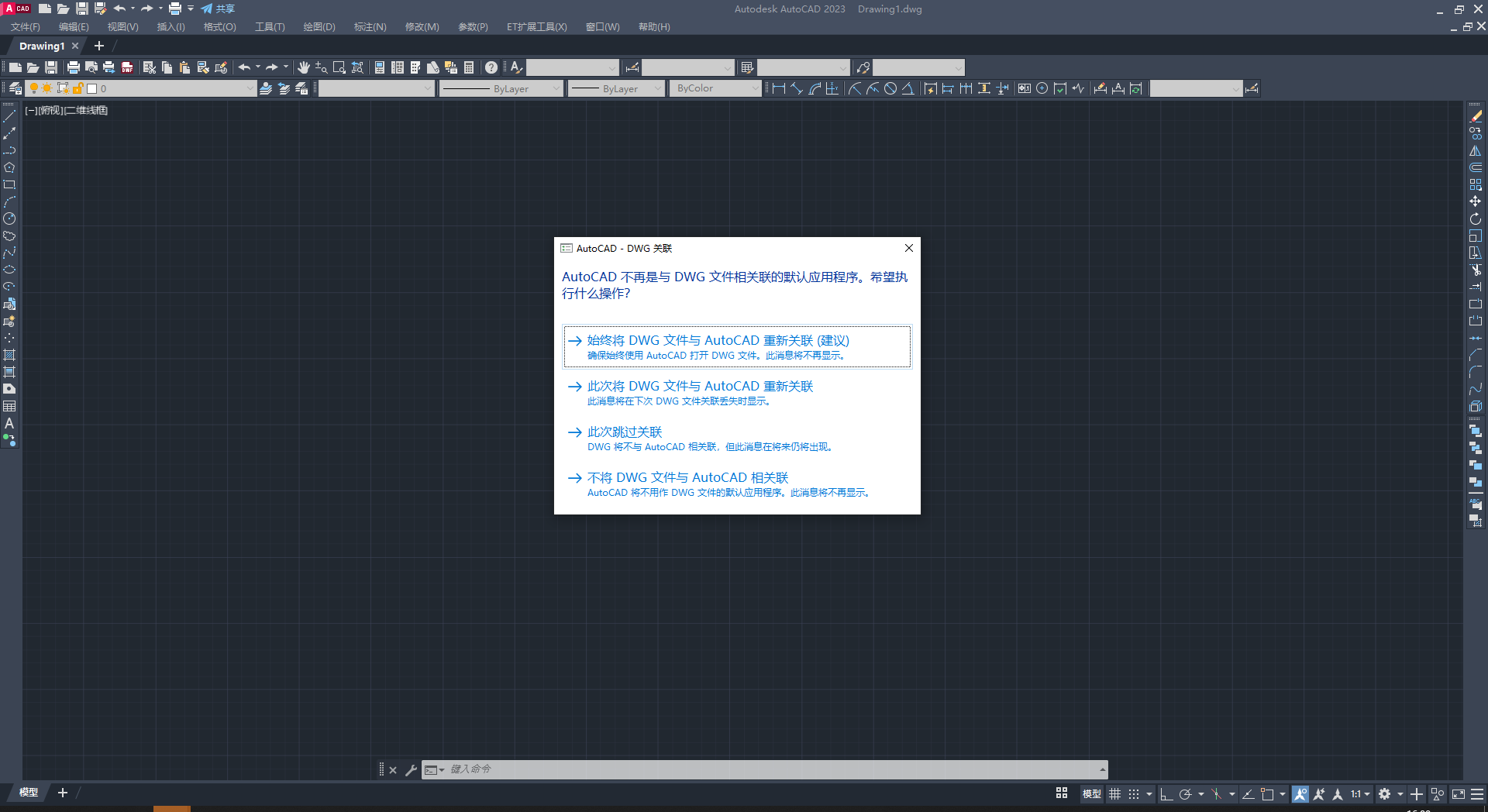Open the 文件(F) menu

(26, 27)
